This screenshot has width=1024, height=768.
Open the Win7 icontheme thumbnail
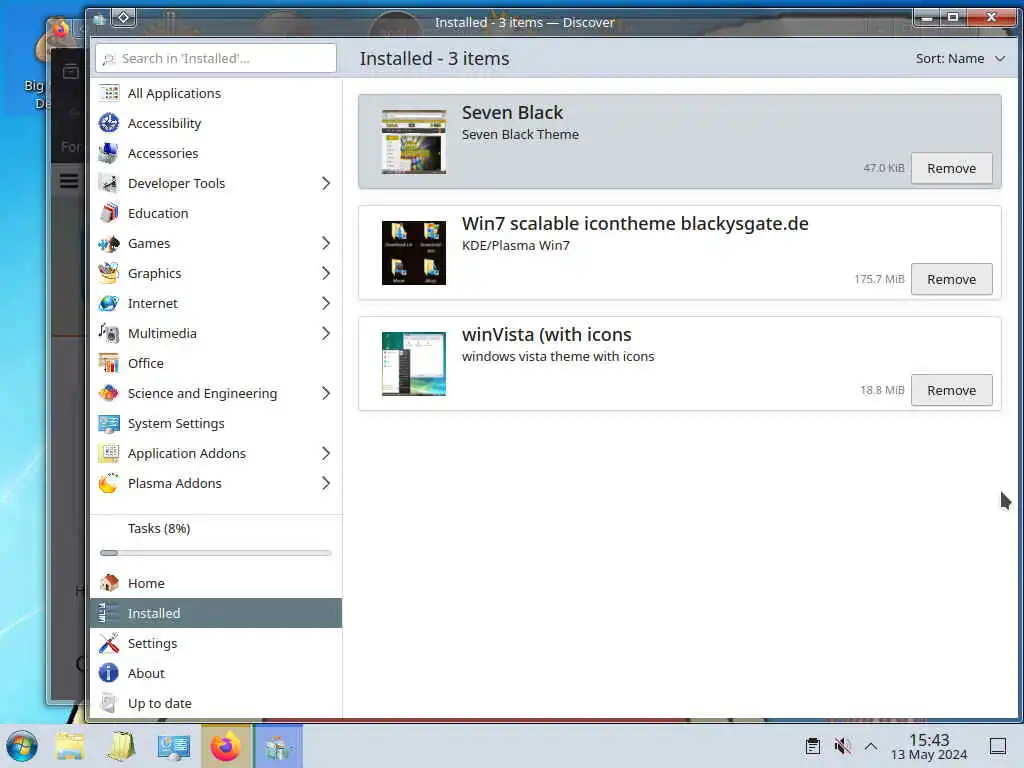tap(414, 253)
